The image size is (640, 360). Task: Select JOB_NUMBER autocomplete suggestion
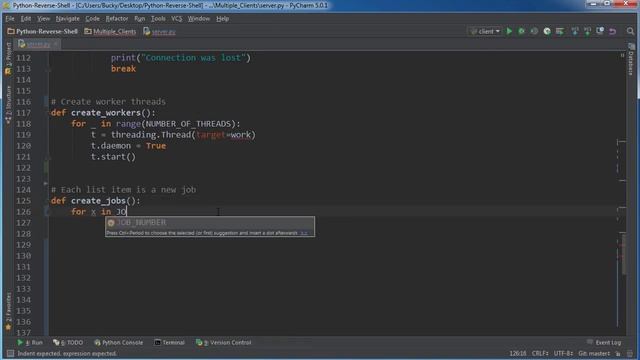(210, 222)
